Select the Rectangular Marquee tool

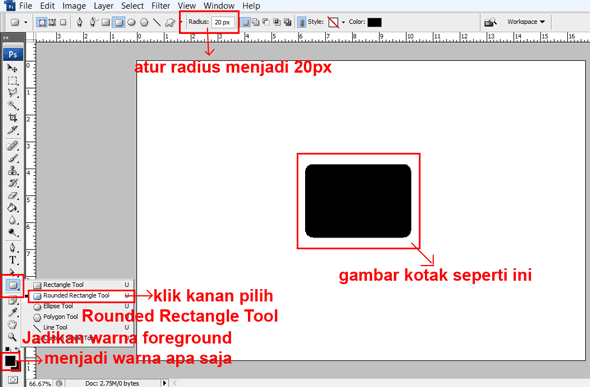click(12, 80)
